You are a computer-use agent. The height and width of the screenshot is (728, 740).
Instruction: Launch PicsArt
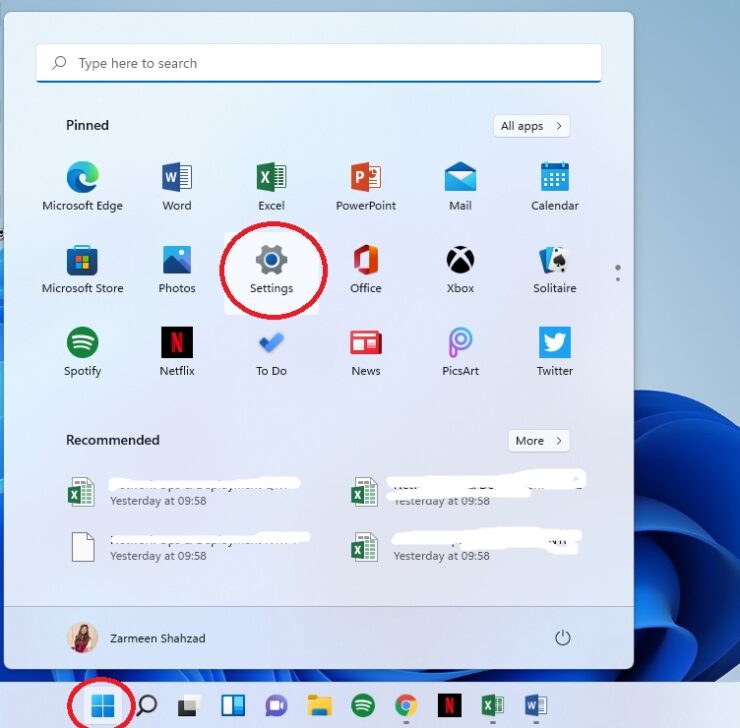click(x=460, y=351)
